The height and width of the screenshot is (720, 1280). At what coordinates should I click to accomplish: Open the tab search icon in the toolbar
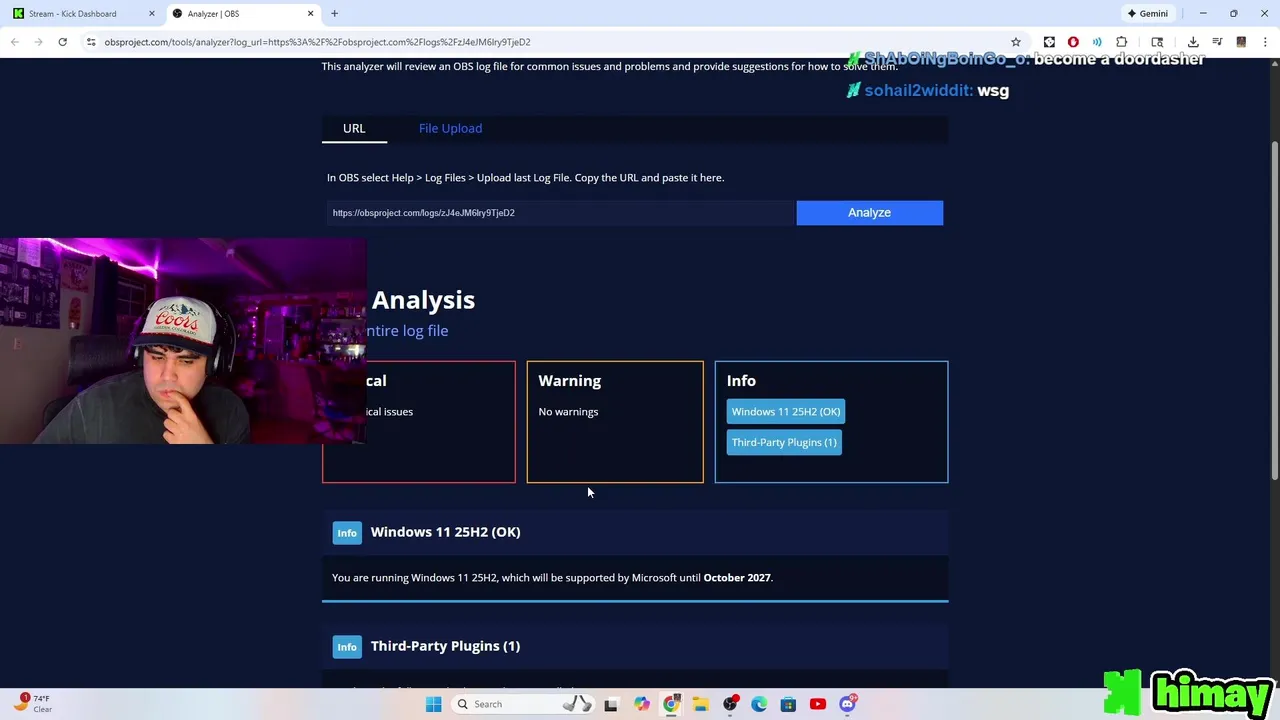point(1157,42)
